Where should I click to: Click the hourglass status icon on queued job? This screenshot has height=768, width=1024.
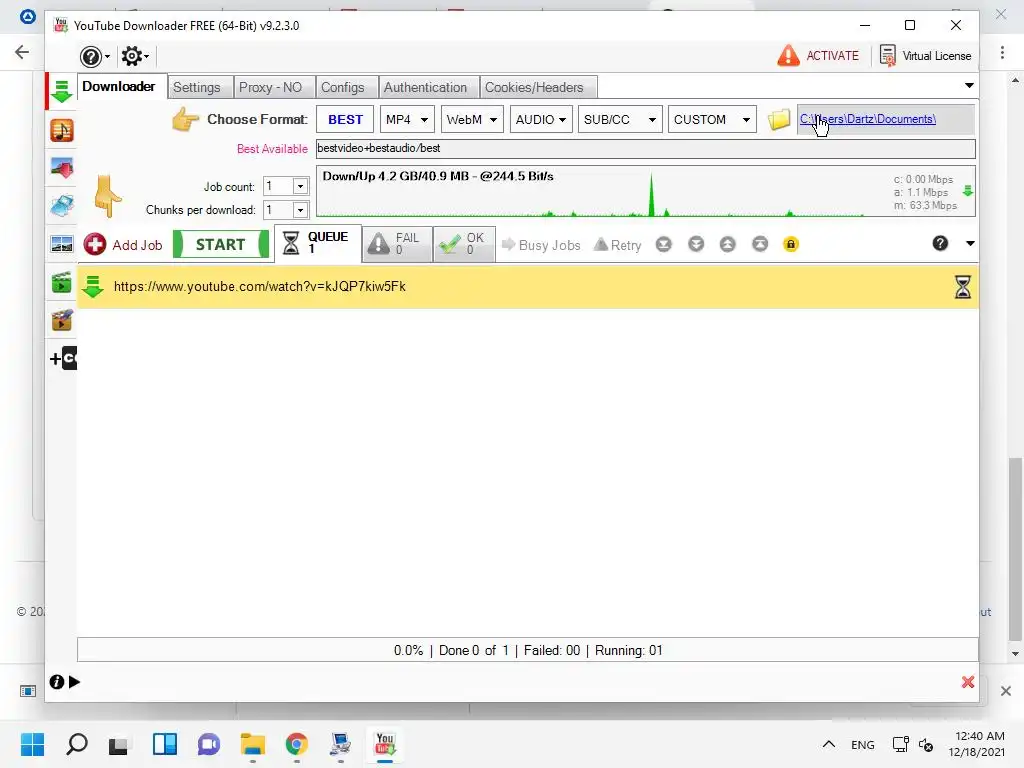point(963,287)
